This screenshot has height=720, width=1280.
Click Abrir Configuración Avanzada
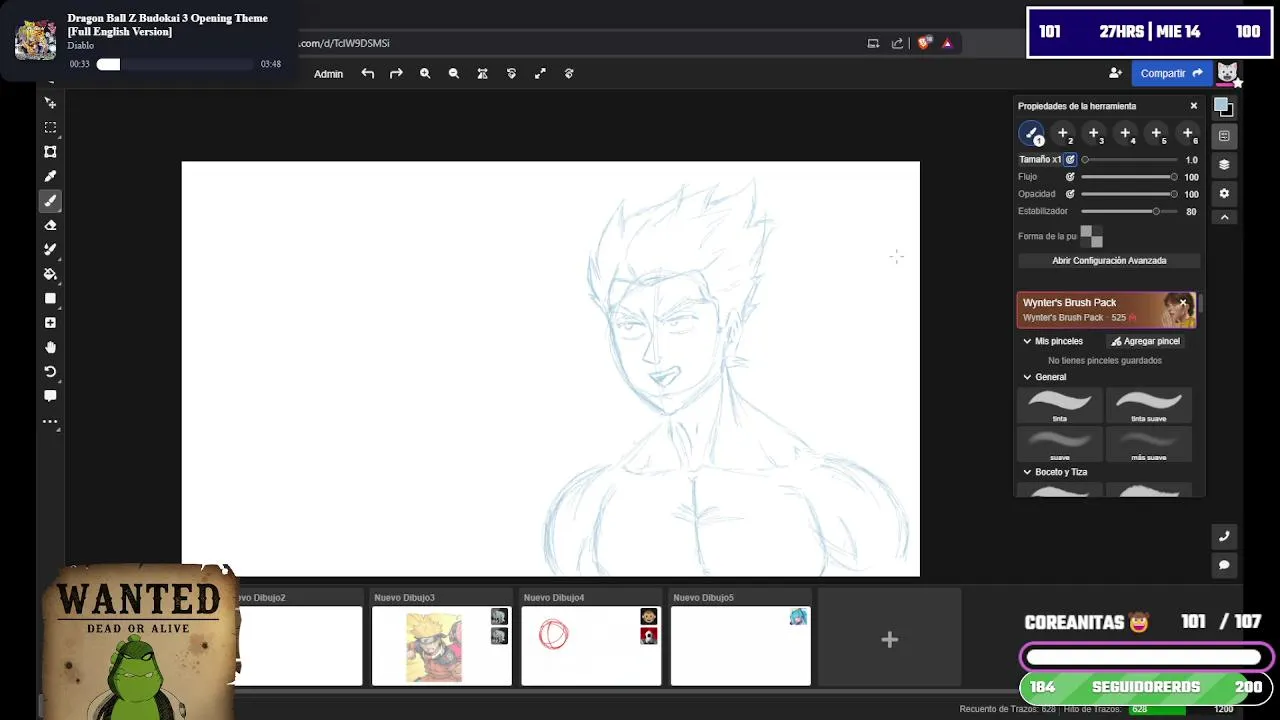tap(1109, 261)
